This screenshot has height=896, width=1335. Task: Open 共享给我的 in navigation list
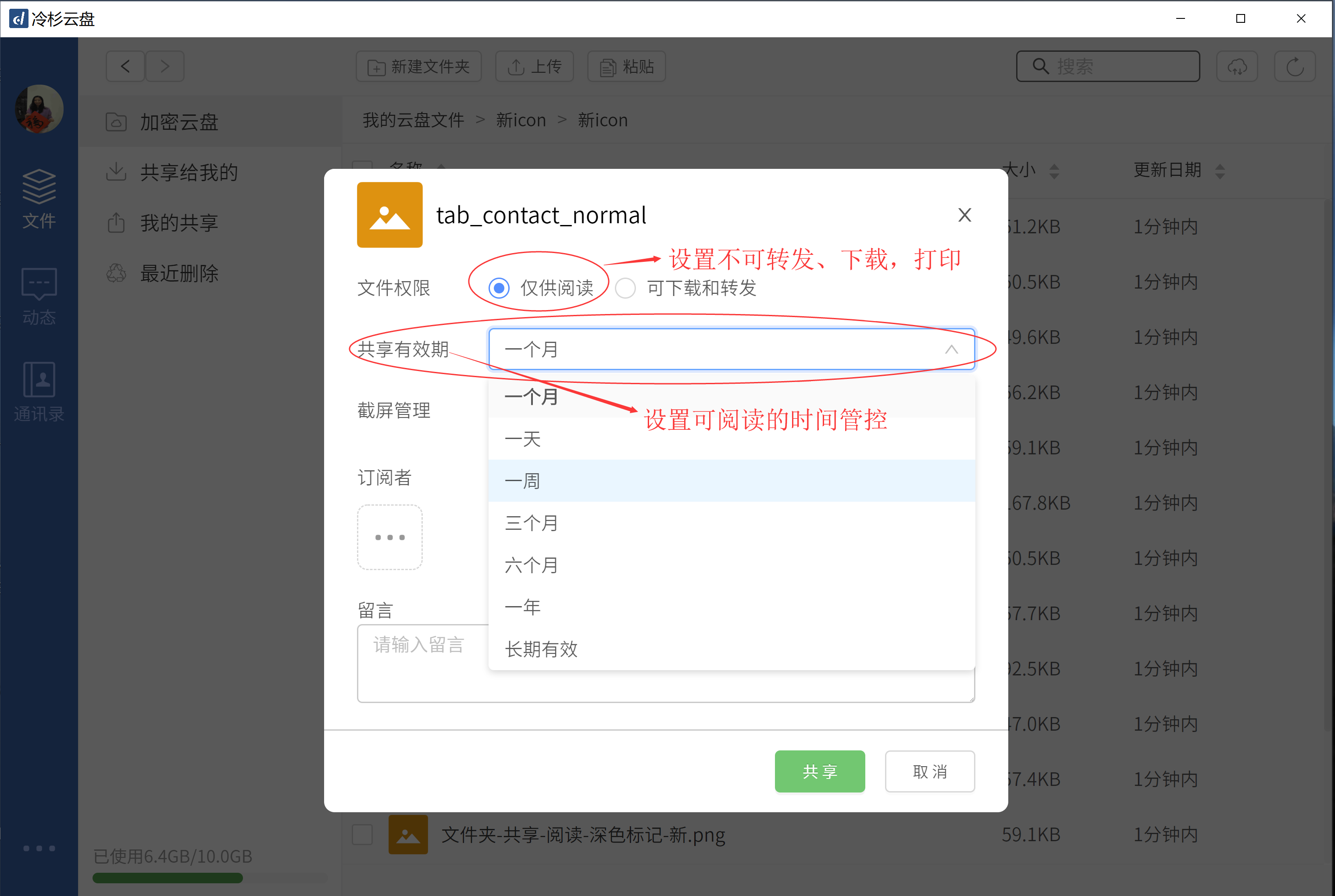tap(189, 172)
